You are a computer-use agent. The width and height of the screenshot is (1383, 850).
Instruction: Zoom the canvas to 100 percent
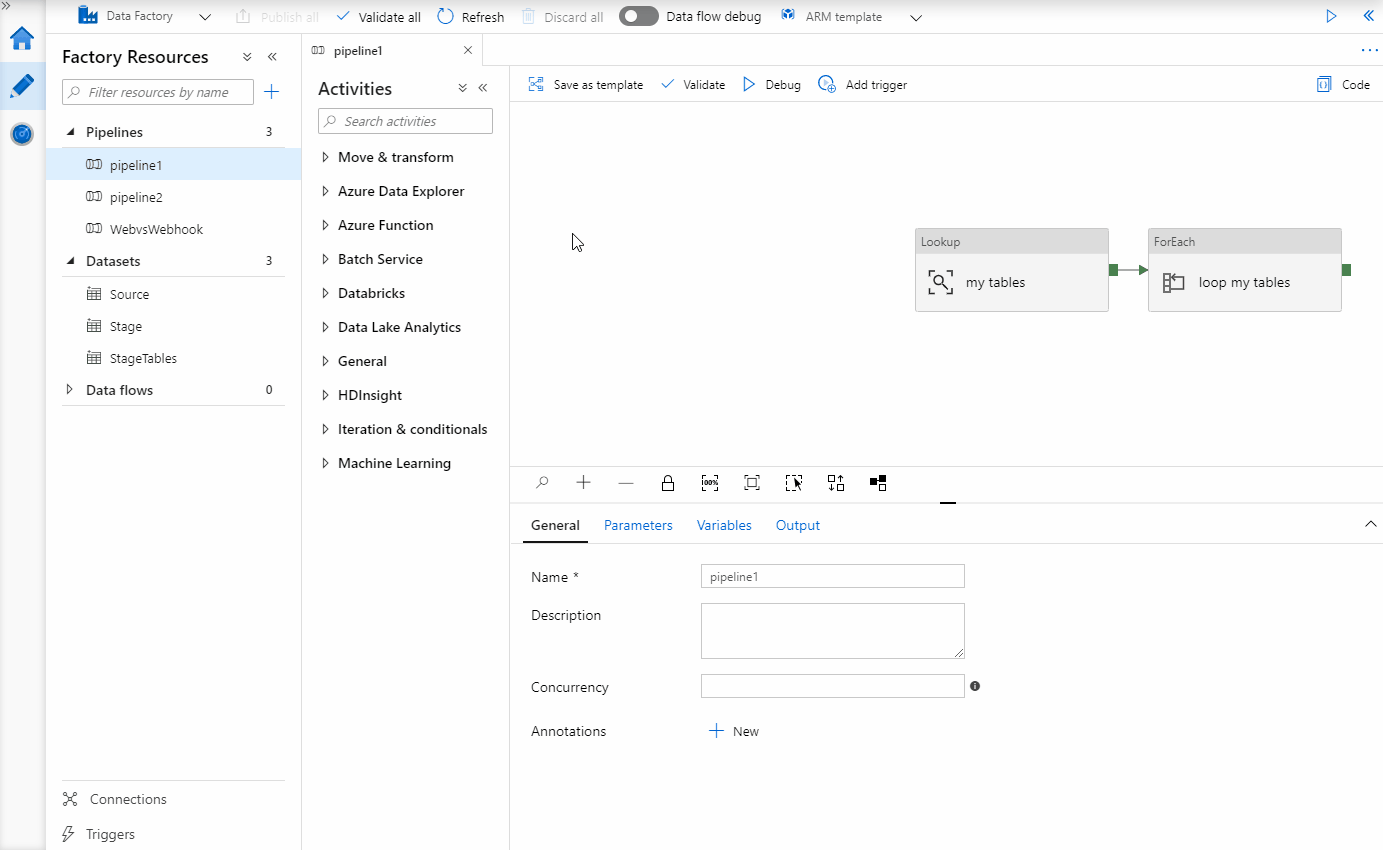pos(710,483)
